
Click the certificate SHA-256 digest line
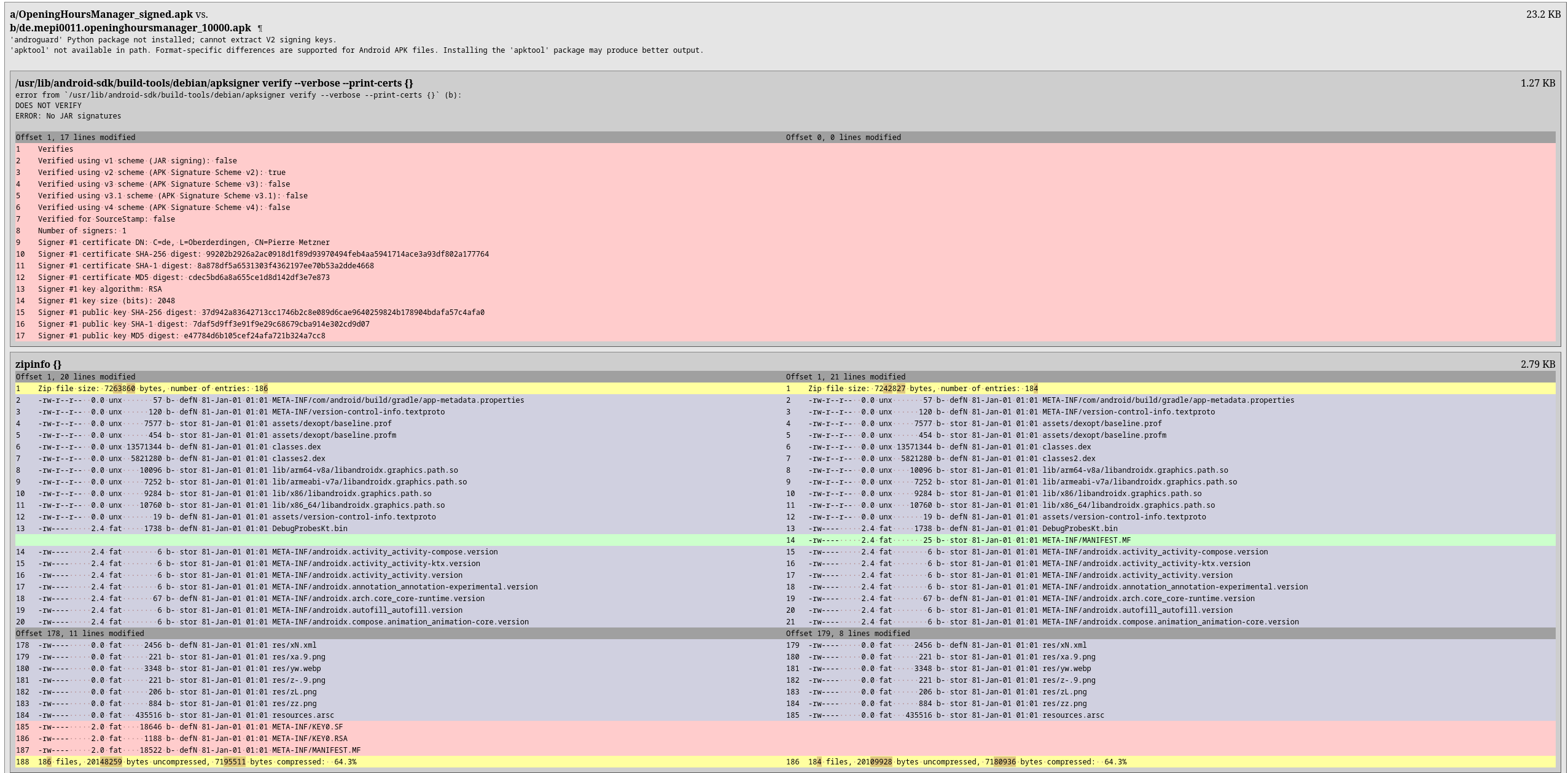tap(263, 254)
